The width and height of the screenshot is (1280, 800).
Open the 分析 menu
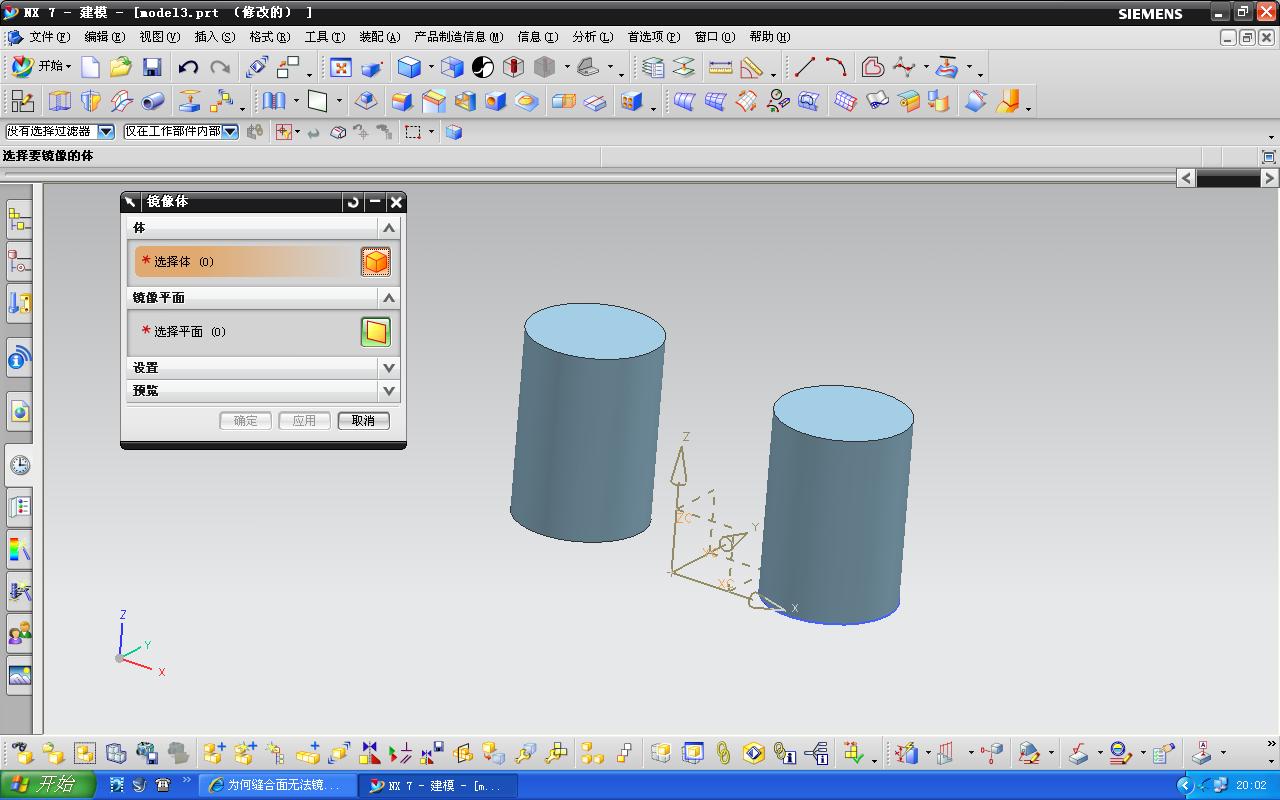point(592,37)
